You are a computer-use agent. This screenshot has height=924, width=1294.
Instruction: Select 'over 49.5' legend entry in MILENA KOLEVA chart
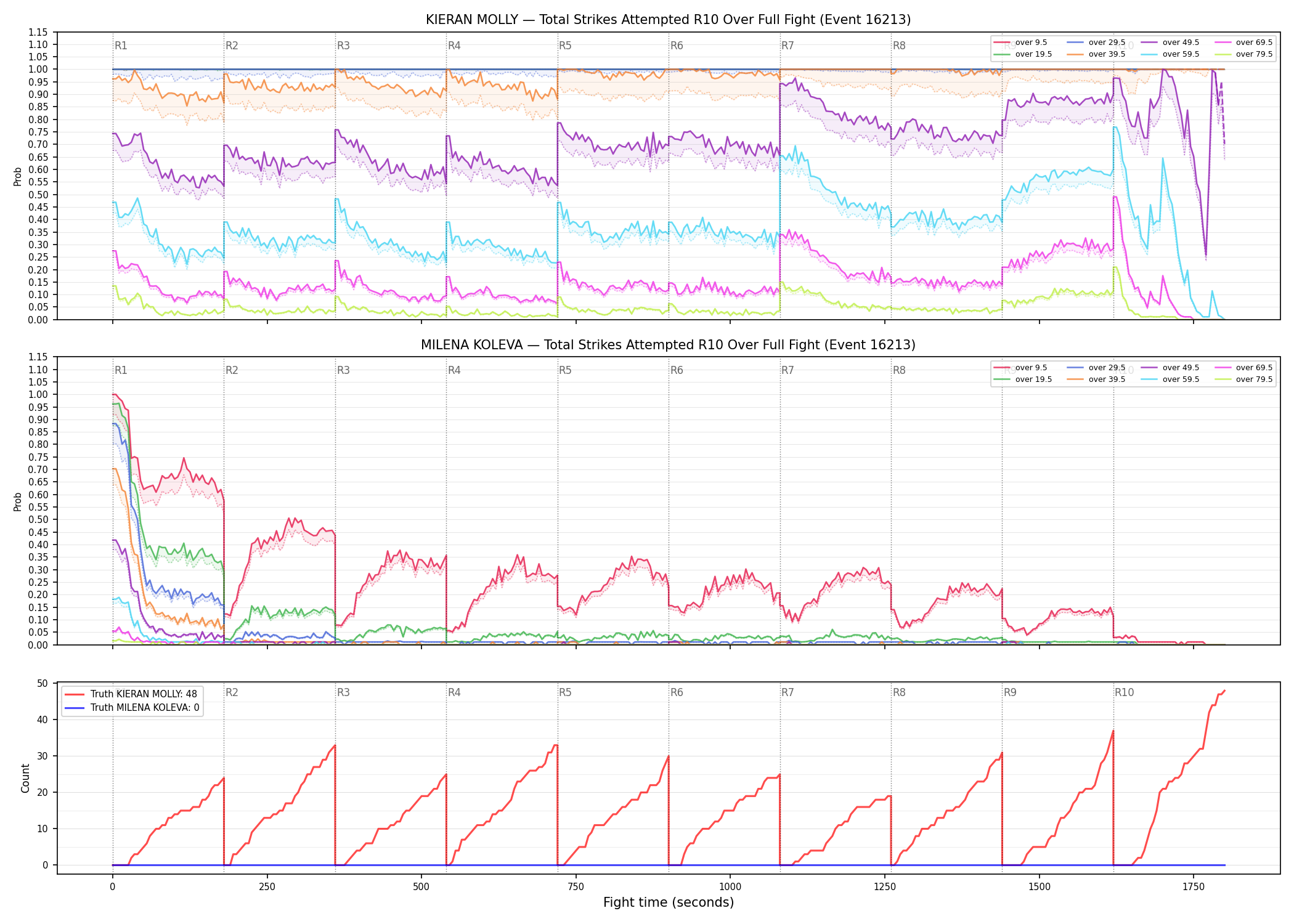click(1170, 368)
